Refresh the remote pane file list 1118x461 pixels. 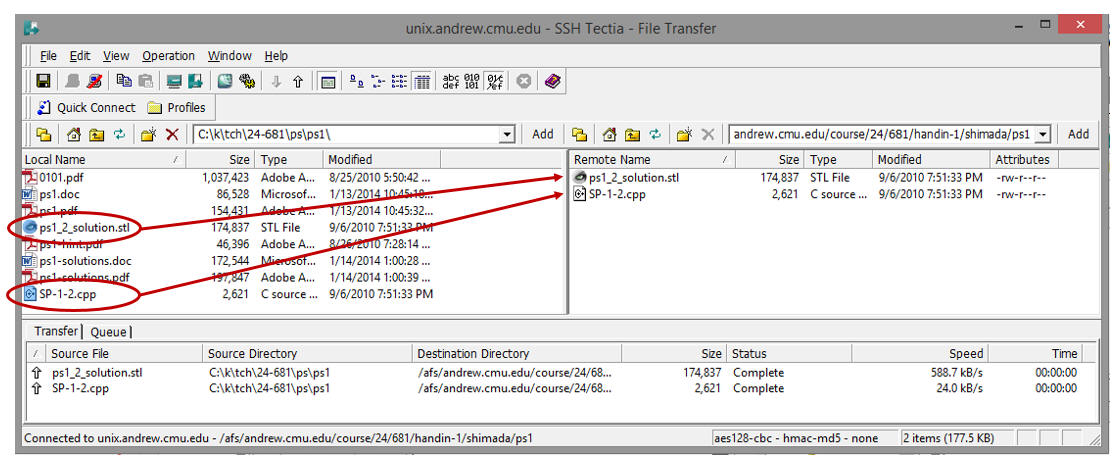pyautogui.click(x=654, y=134)
